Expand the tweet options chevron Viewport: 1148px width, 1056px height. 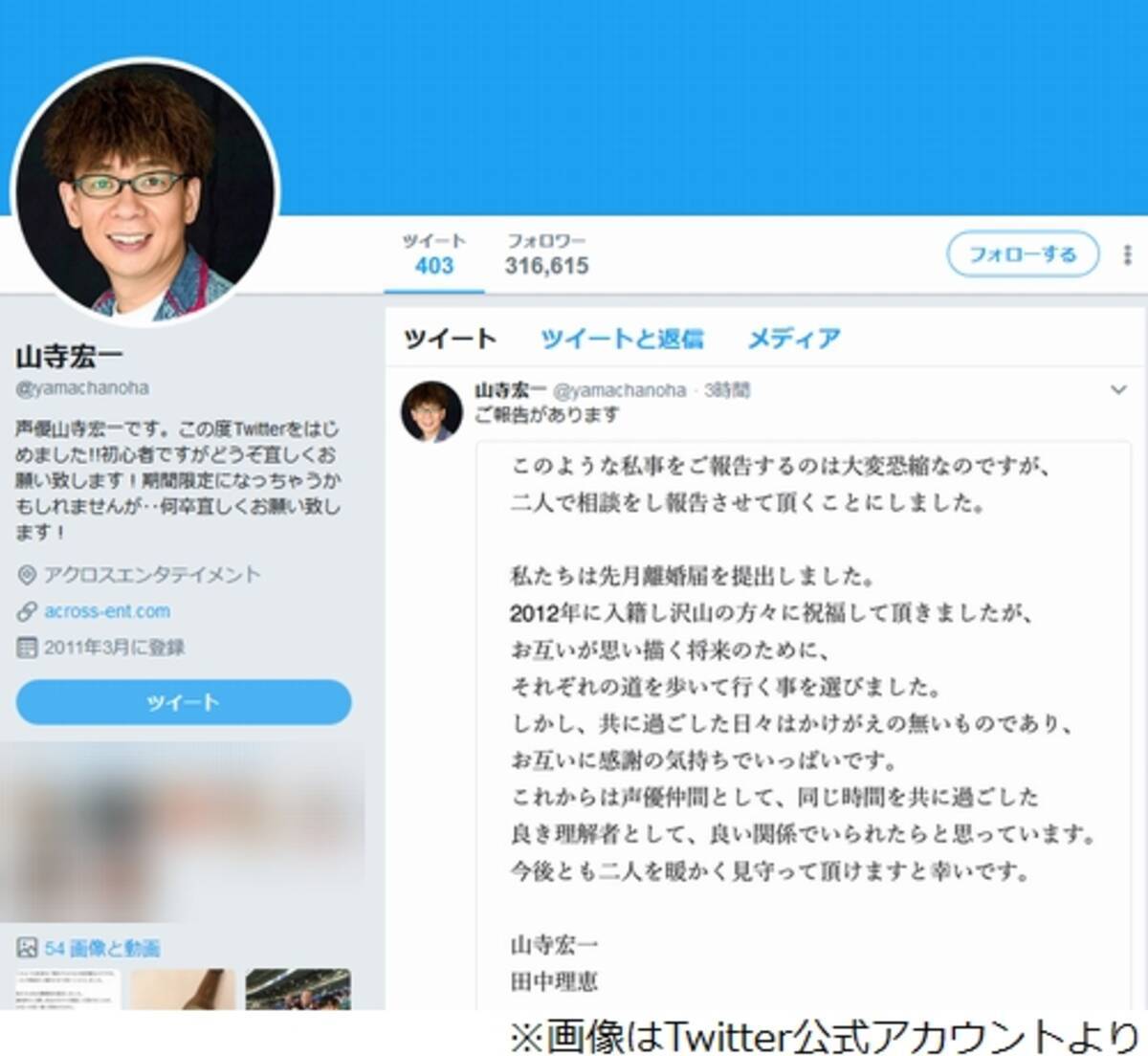pyautogui.click(x=1118, y=389)
